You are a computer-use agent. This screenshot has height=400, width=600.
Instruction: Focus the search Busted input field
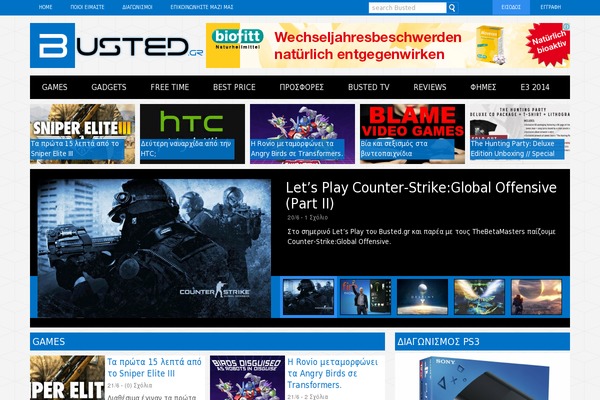click(x=407, y=8)
